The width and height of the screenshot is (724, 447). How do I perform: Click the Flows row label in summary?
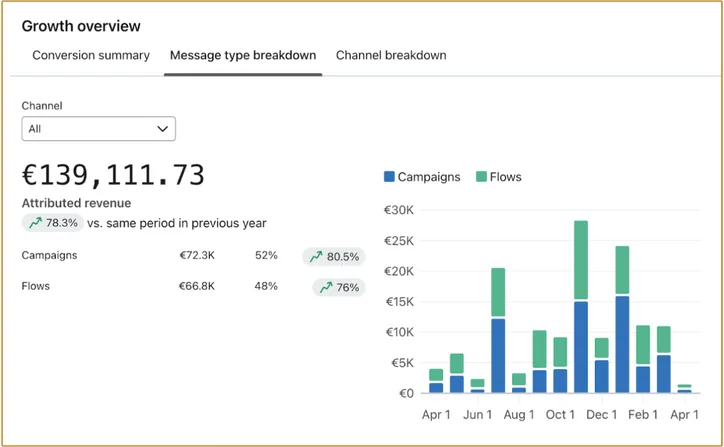pos(36,286)
